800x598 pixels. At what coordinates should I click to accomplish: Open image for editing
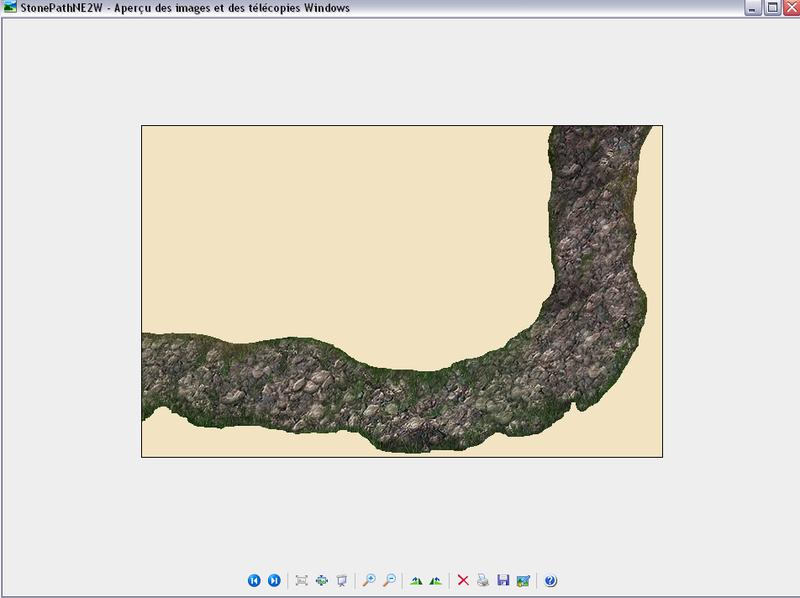point(523,580)
